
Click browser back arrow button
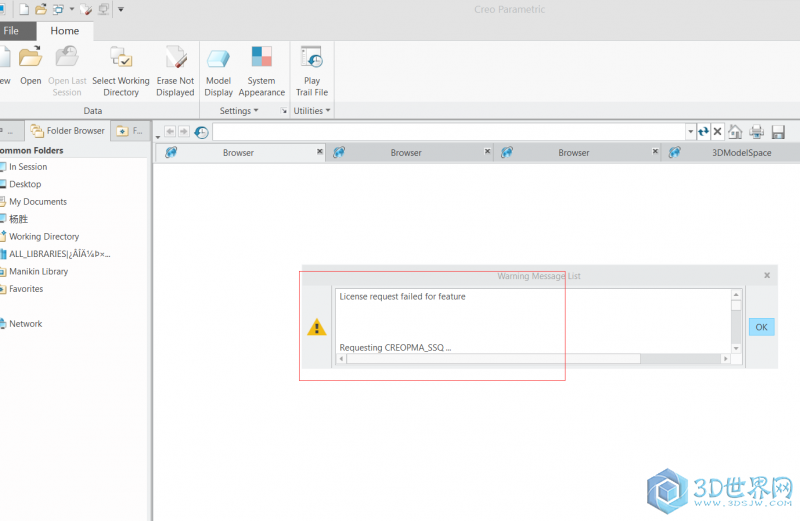click(170, 132)
